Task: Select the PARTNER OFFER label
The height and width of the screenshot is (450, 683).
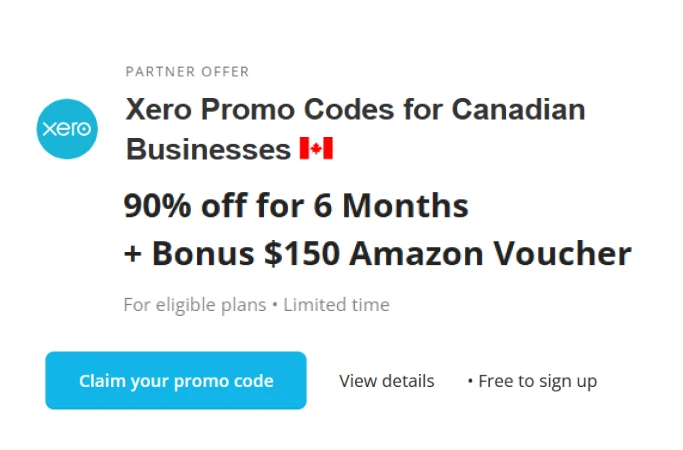Action: [x=187, y=72]
